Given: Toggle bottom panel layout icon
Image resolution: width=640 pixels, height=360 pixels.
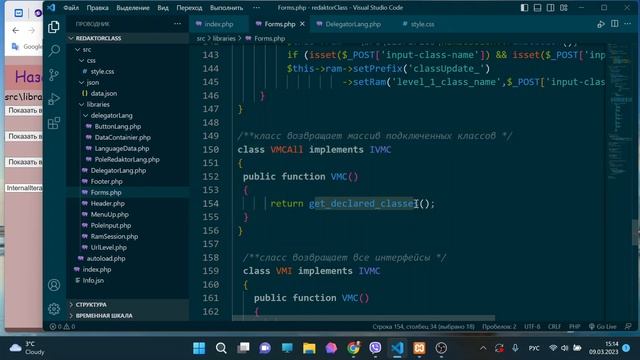Looking at the screenshot, I should [x=538, y=8].
